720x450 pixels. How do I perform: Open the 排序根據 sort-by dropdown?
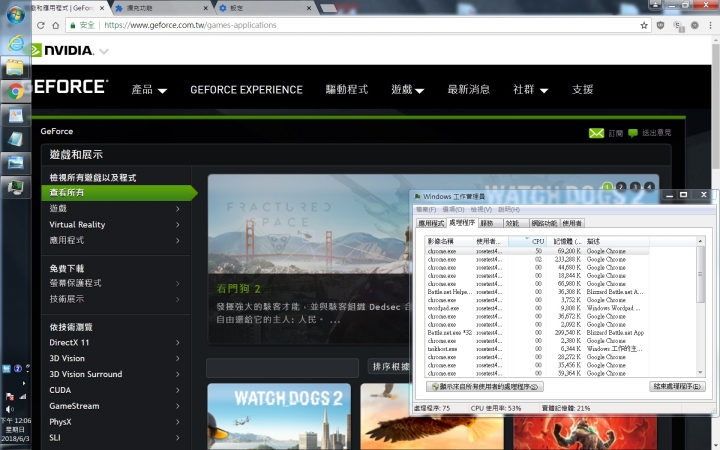click(389, 366)
